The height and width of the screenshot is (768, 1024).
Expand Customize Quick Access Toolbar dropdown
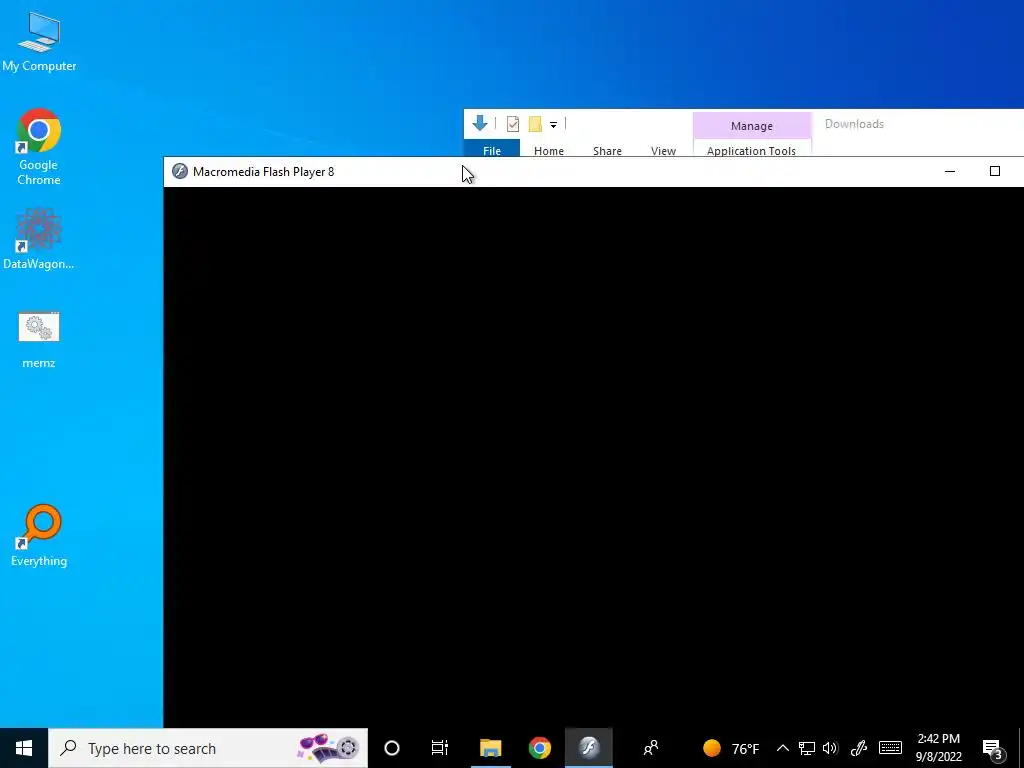click(x=553, y=124)
